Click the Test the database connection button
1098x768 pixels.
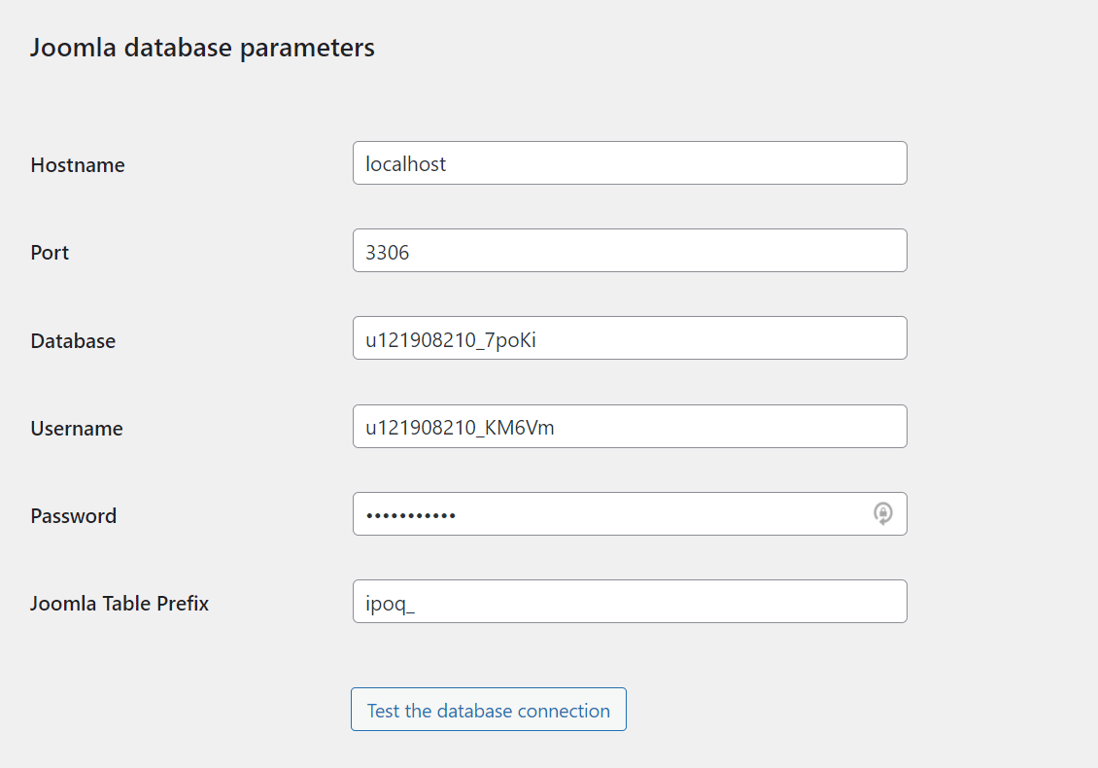[x=488, y=709]
